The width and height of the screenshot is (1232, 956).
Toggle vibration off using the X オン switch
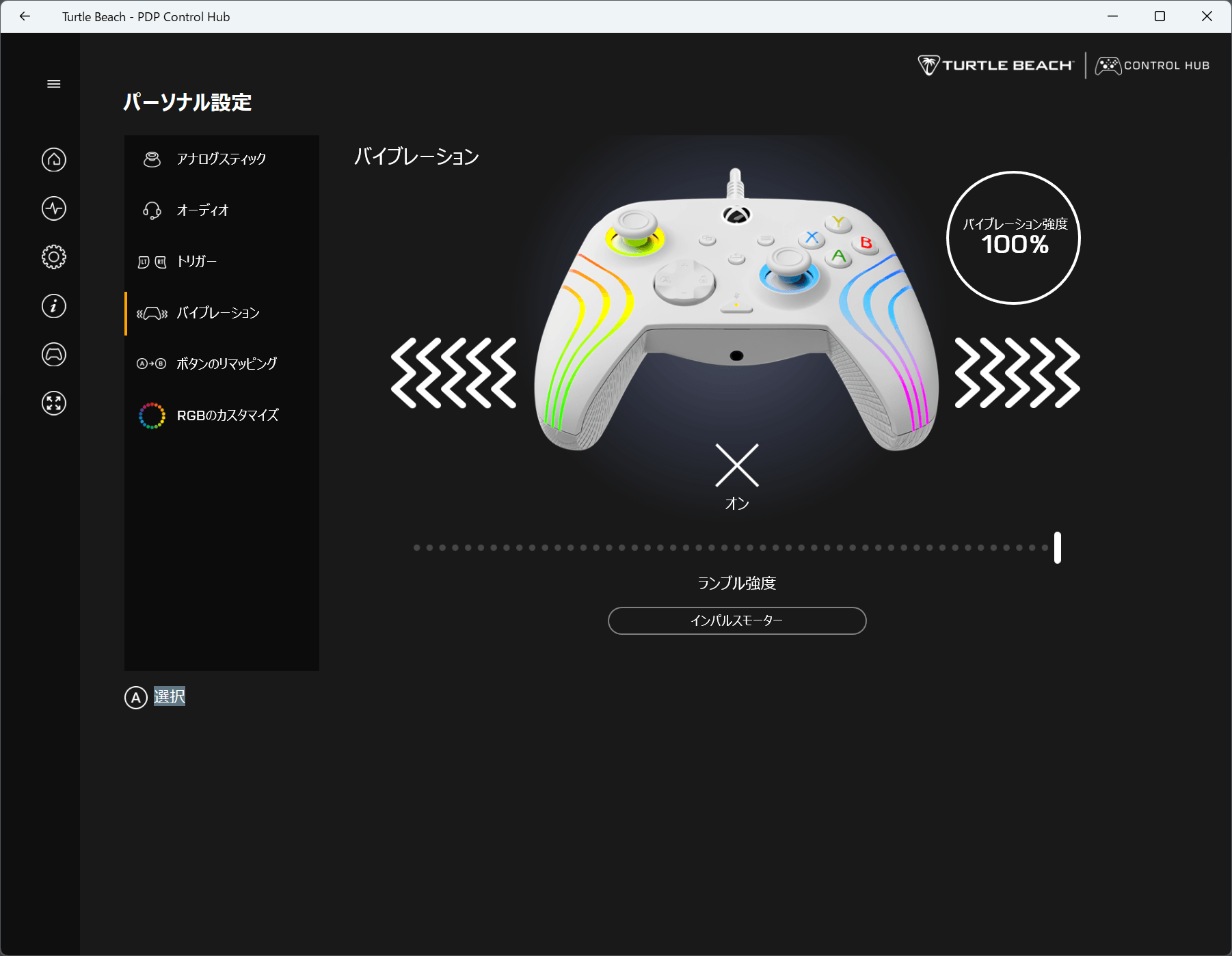[x=737, y=466]
